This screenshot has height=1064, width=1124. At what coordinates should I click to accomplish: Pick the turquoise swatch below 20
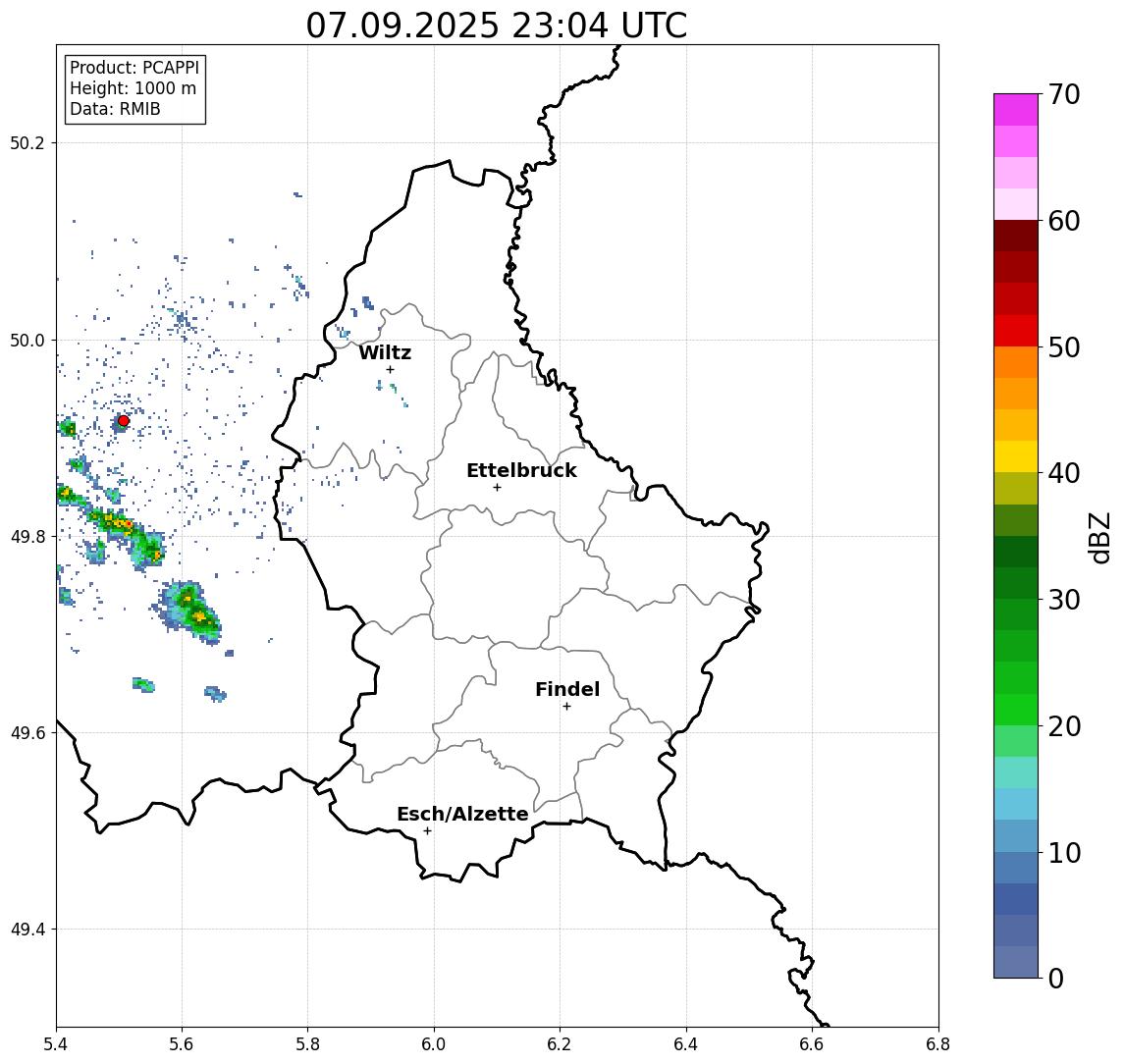(x=1016, y=772)
